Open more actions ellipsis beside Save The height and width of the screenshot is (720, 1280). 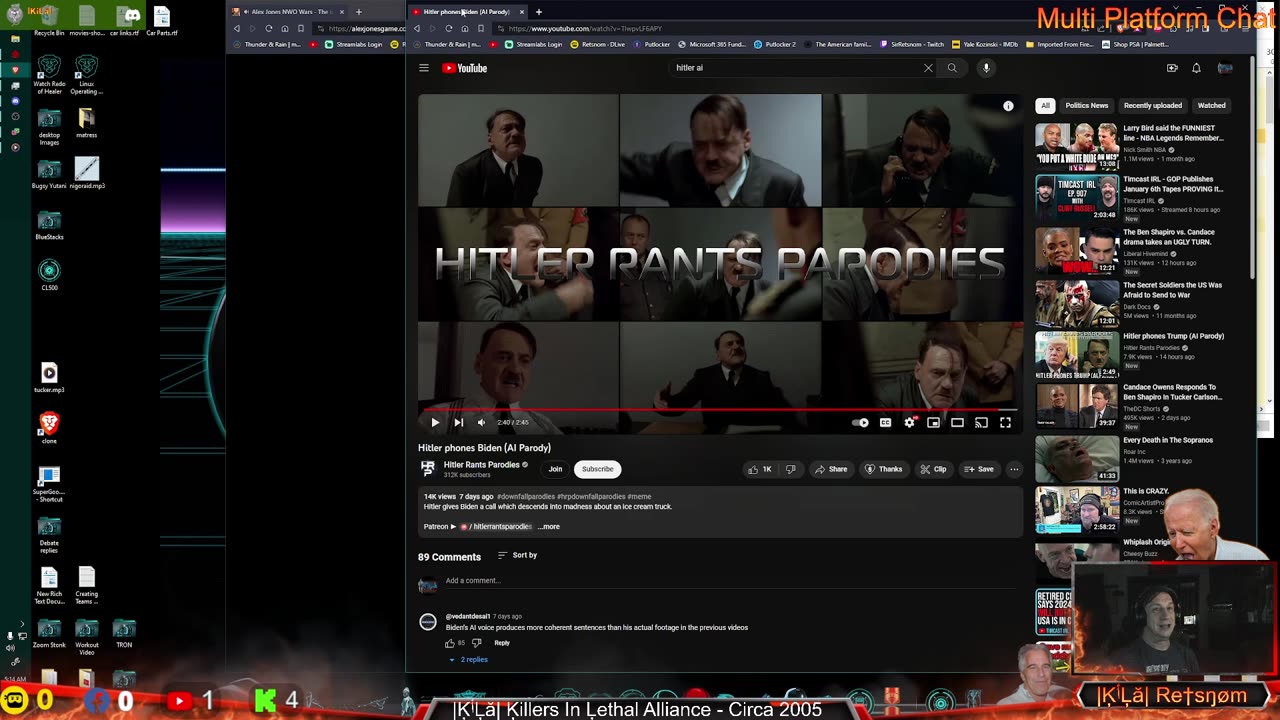(x=1014, y=469)
